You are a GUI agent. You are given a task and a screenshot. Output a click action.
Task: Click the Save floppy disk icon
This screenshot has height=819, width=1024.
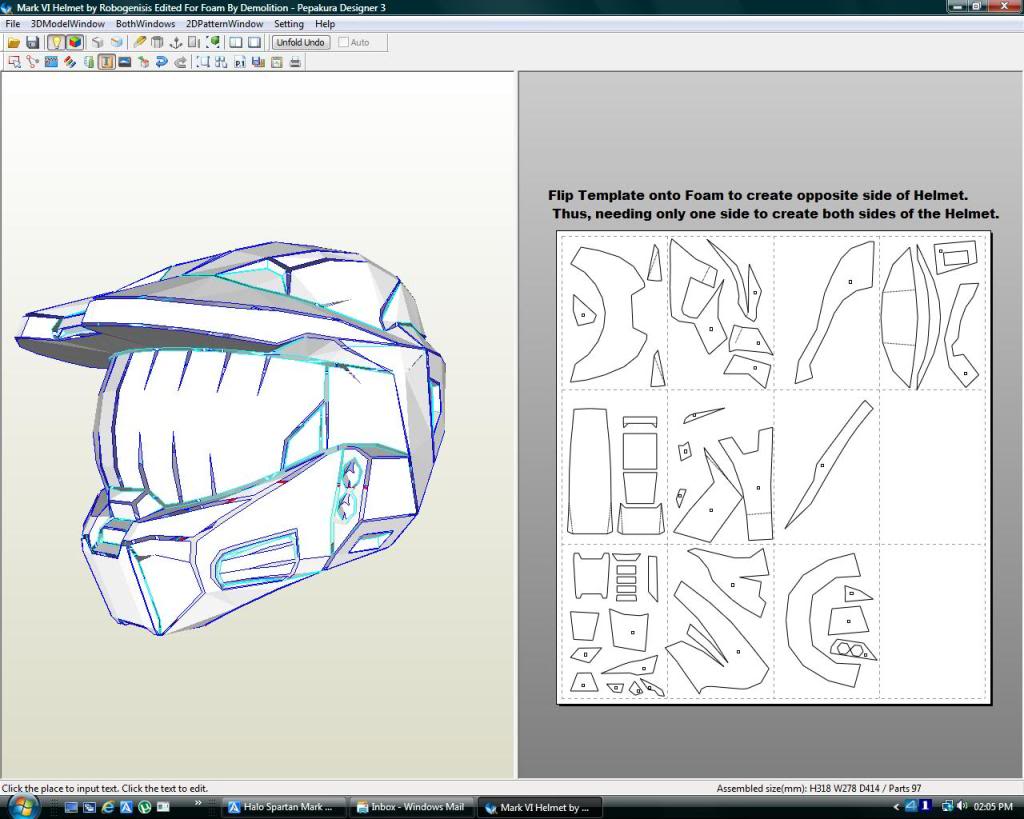tap(32, 43)
